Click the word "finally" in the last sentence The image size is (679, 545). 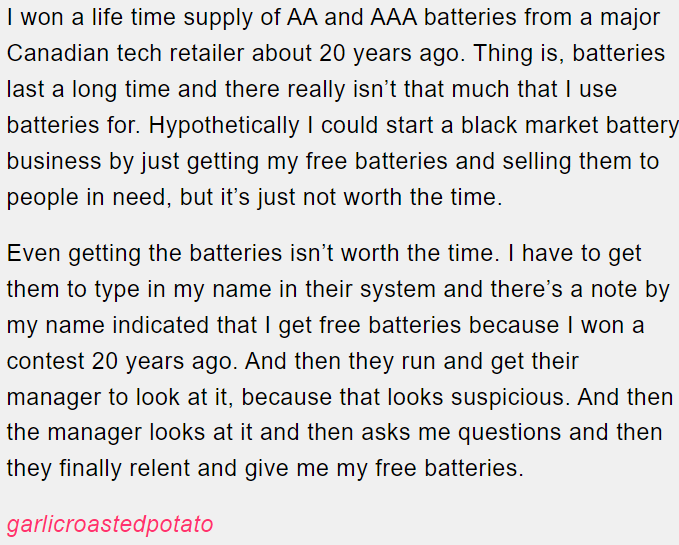90,469
